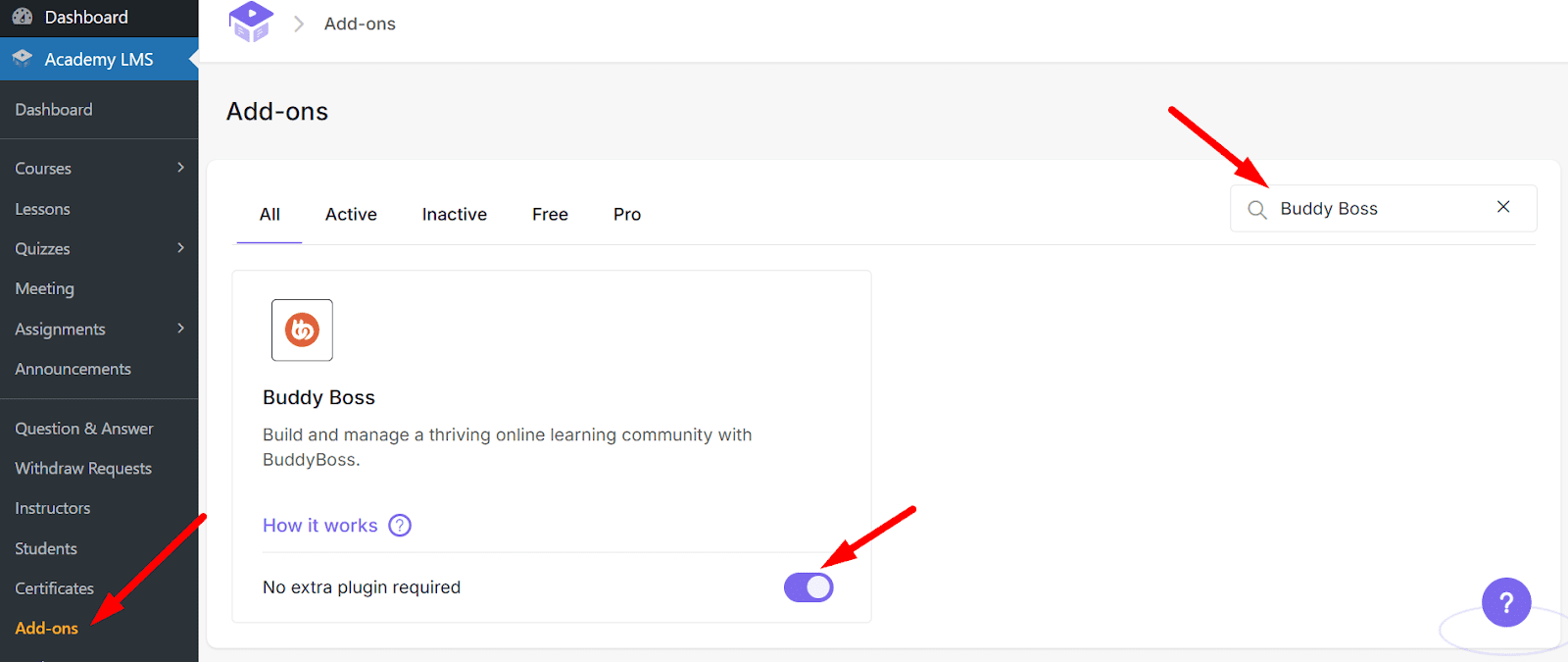Switch to the Free tab
The height and width of the screenshot is (662, 1568).
coord(550,214)
